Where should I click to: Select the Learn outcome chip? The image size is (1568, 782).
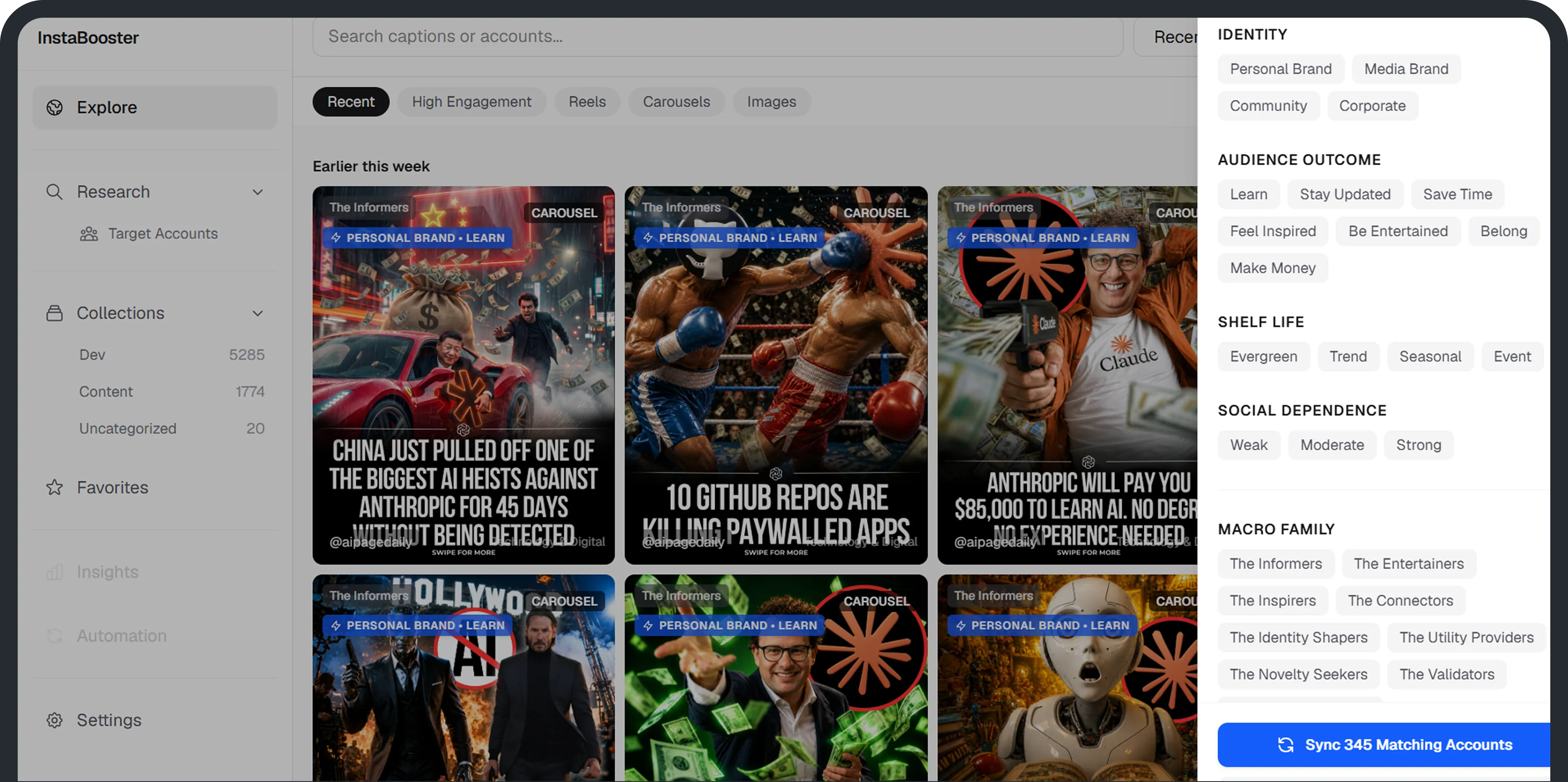(x=1248, y=195)
